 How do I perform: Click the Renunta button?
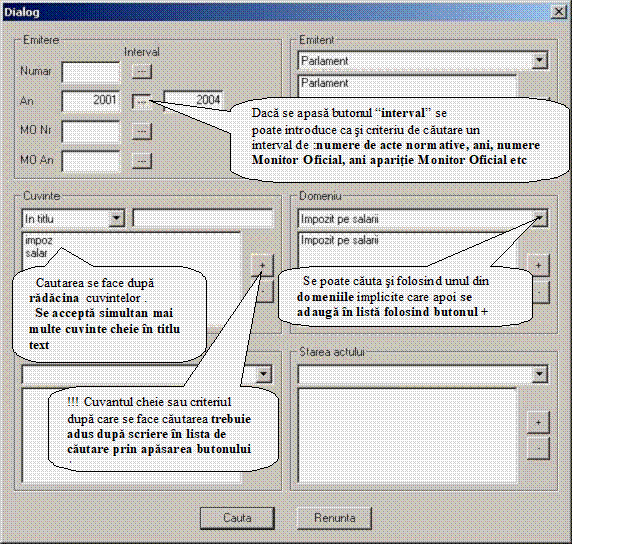(x=335, y=518)
